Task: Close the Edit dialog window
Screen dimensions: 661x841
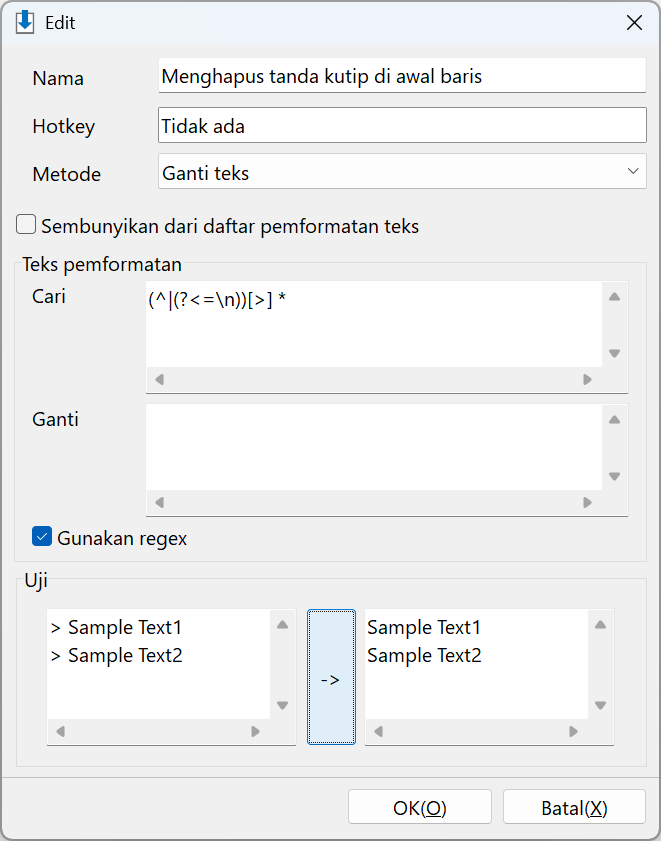Action: (x=635, y=23)
